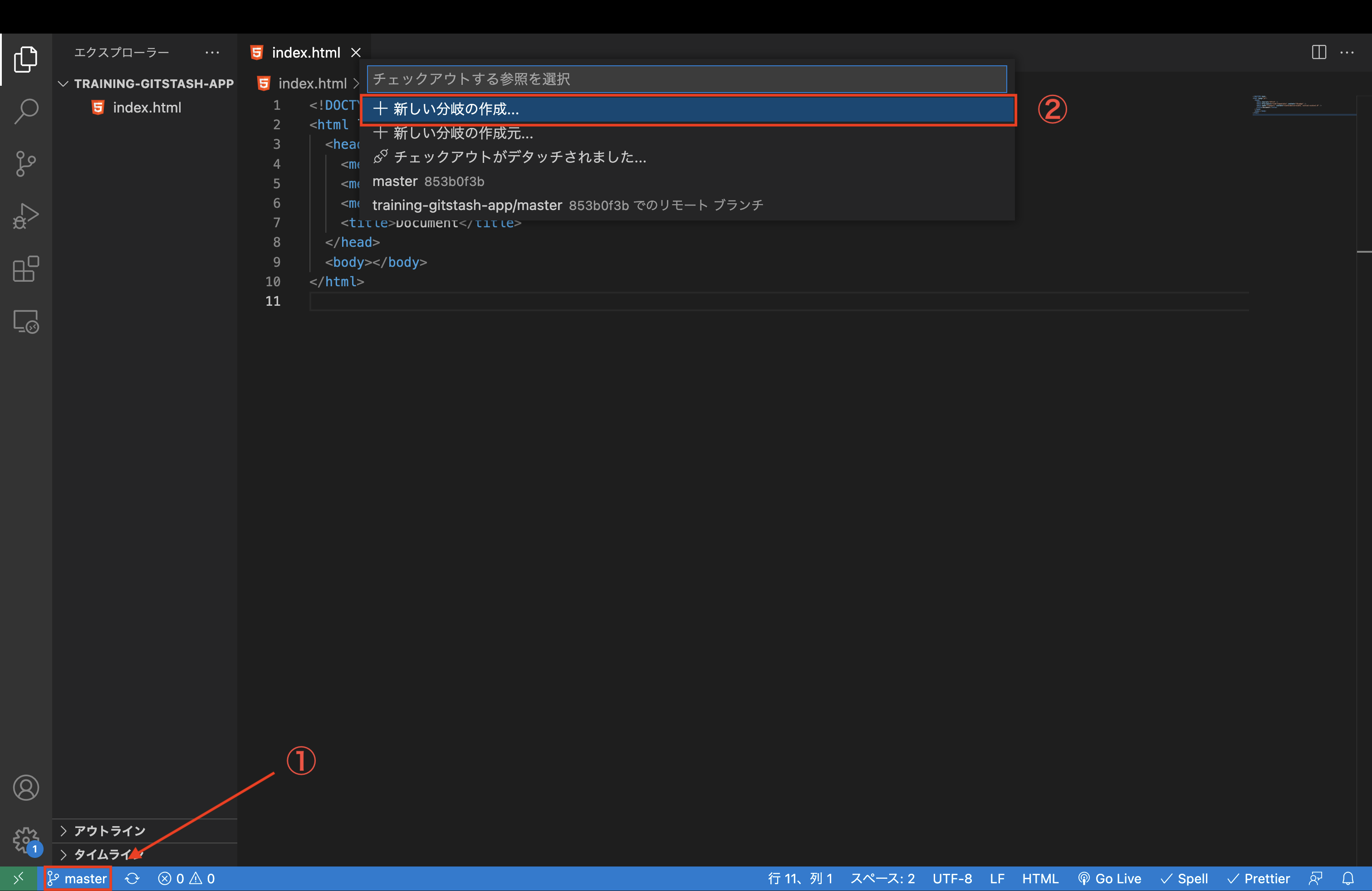This screenshot has height=891, width=1372.
Task: Open the notifications bell icon
Action: pyautogui.click(x=1349, y=878)
